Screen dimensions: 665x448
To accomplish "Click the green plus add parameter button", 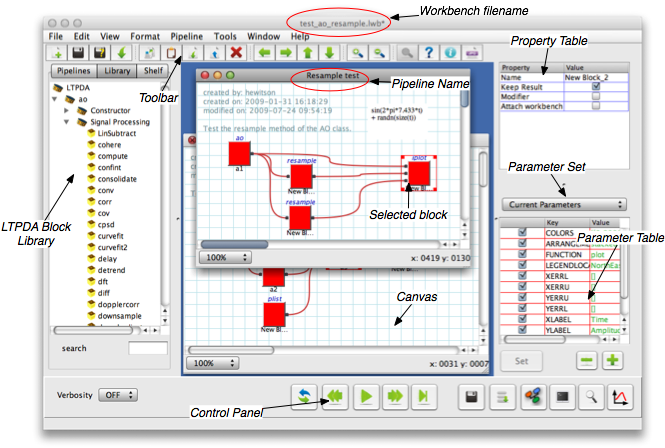I will click(612, 361).
